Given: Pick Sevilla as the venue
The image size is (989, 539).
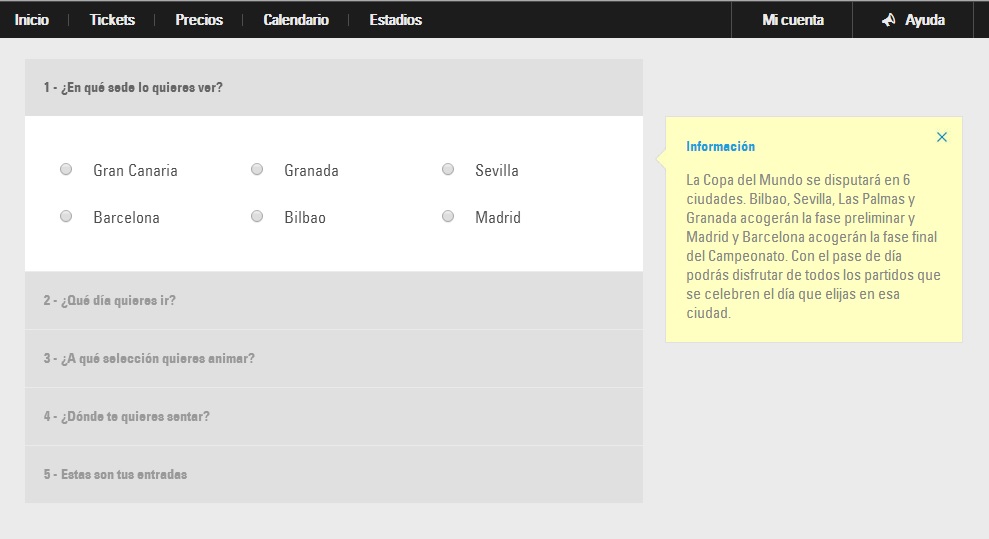Looking at the screenshot, I should click(x=448, y=170).
